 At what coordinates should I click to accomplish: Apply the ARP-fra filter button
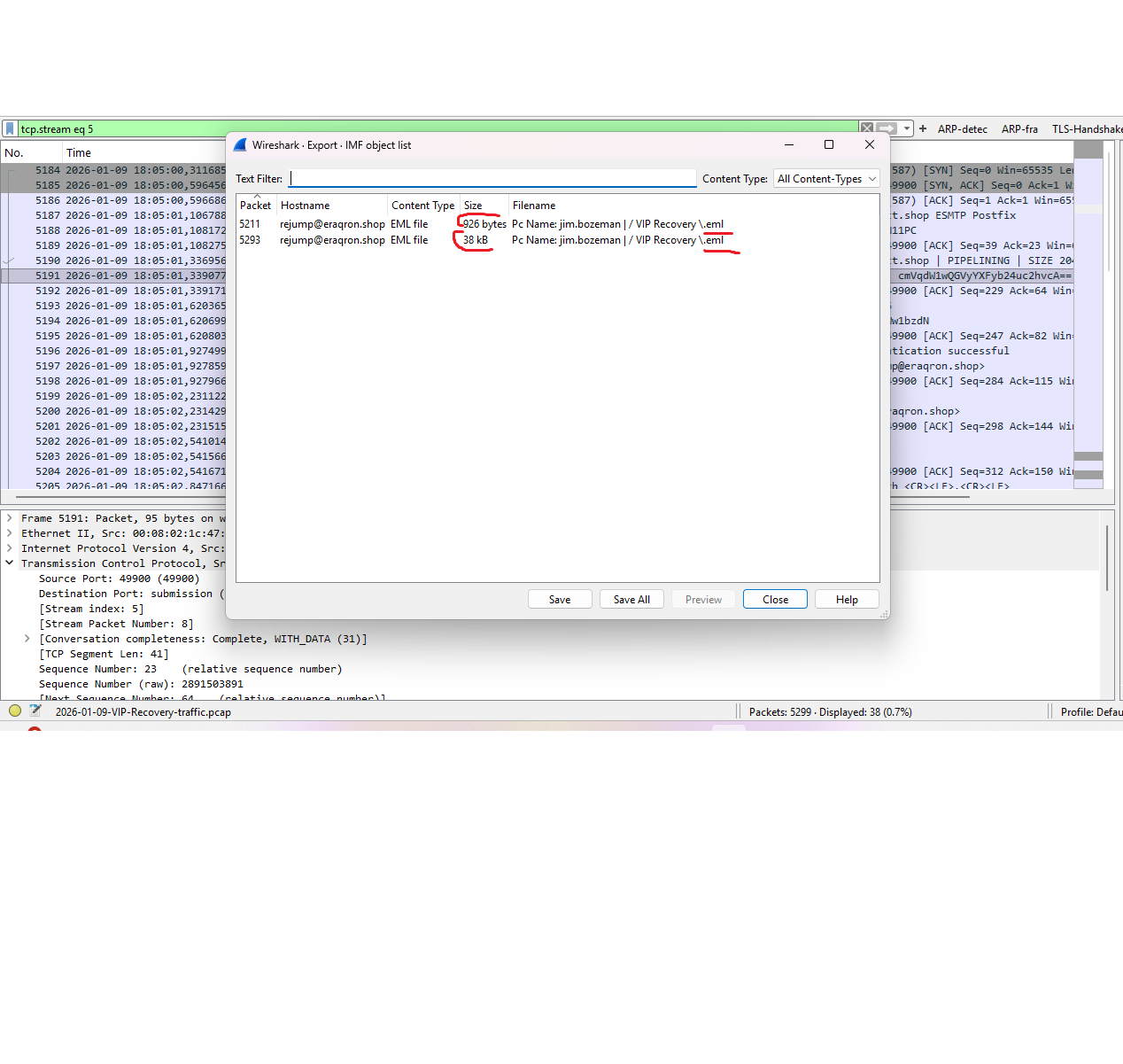pyautogui.click(x=1020, y=128)
